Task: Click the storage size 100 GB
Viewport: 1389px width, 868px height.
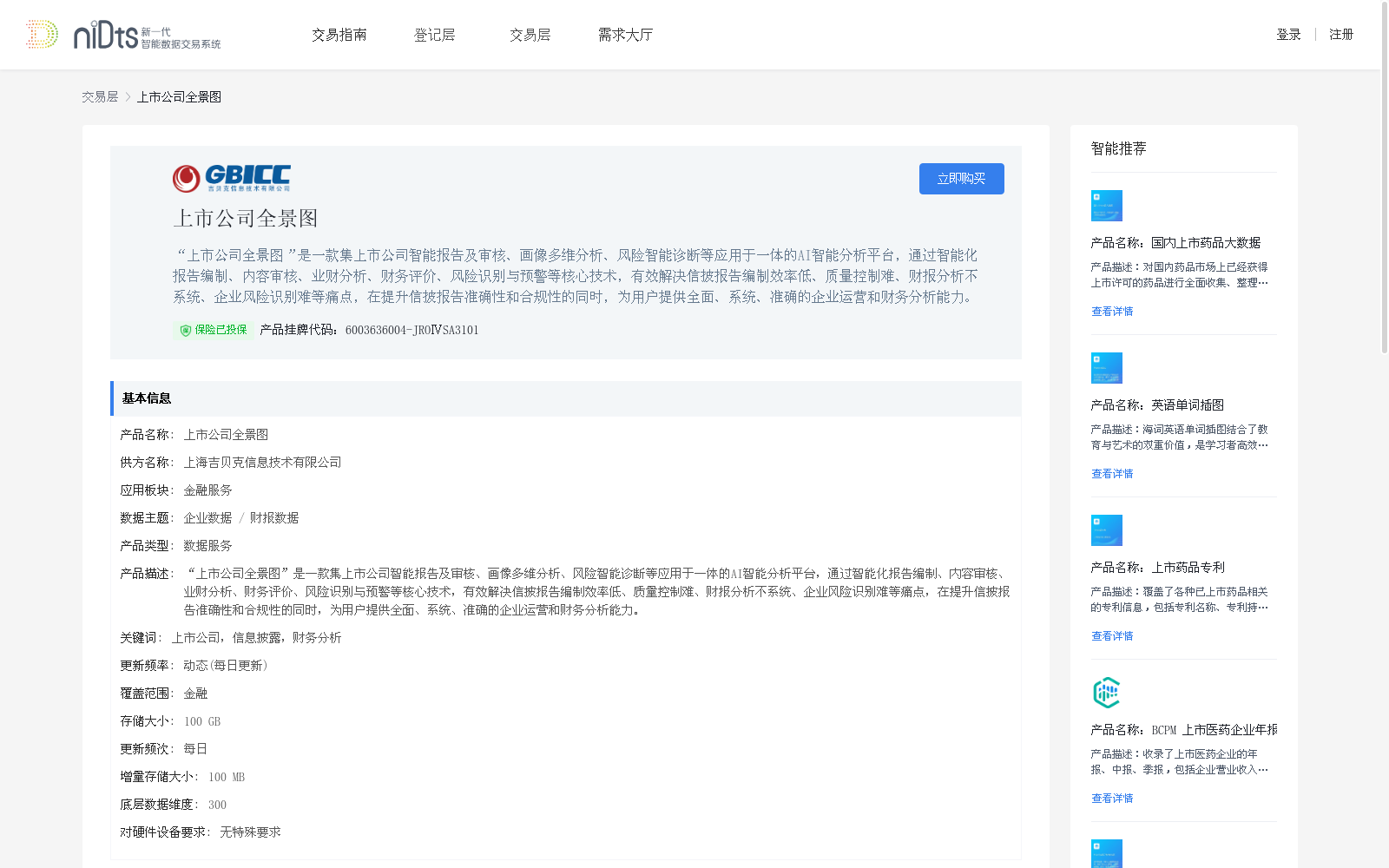Action: (202, 721)
